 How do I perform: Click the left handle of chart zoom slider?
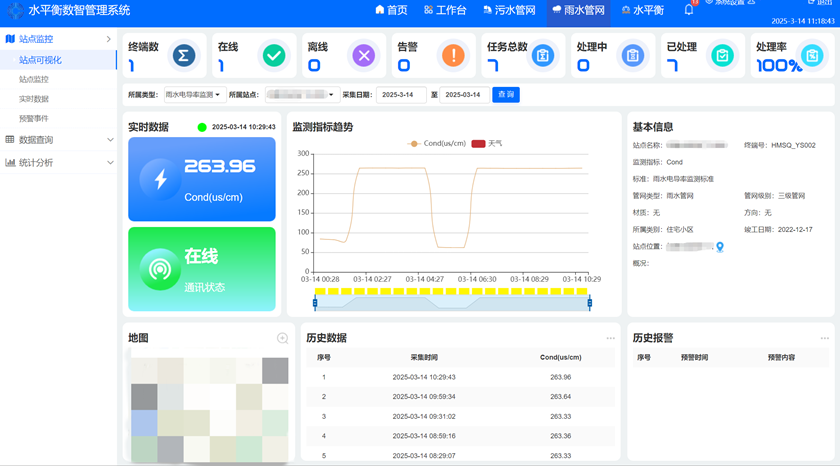(315, 301)
